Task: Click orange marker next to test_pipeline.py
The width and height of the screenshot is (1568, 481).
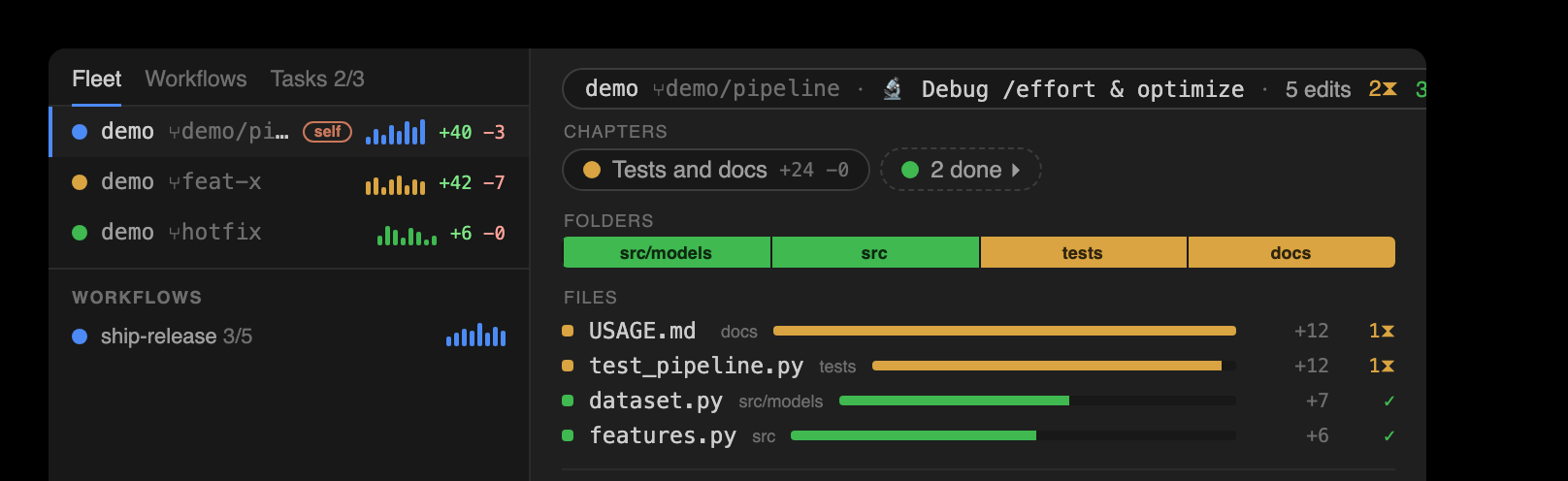Action: (x=568, y=366)
